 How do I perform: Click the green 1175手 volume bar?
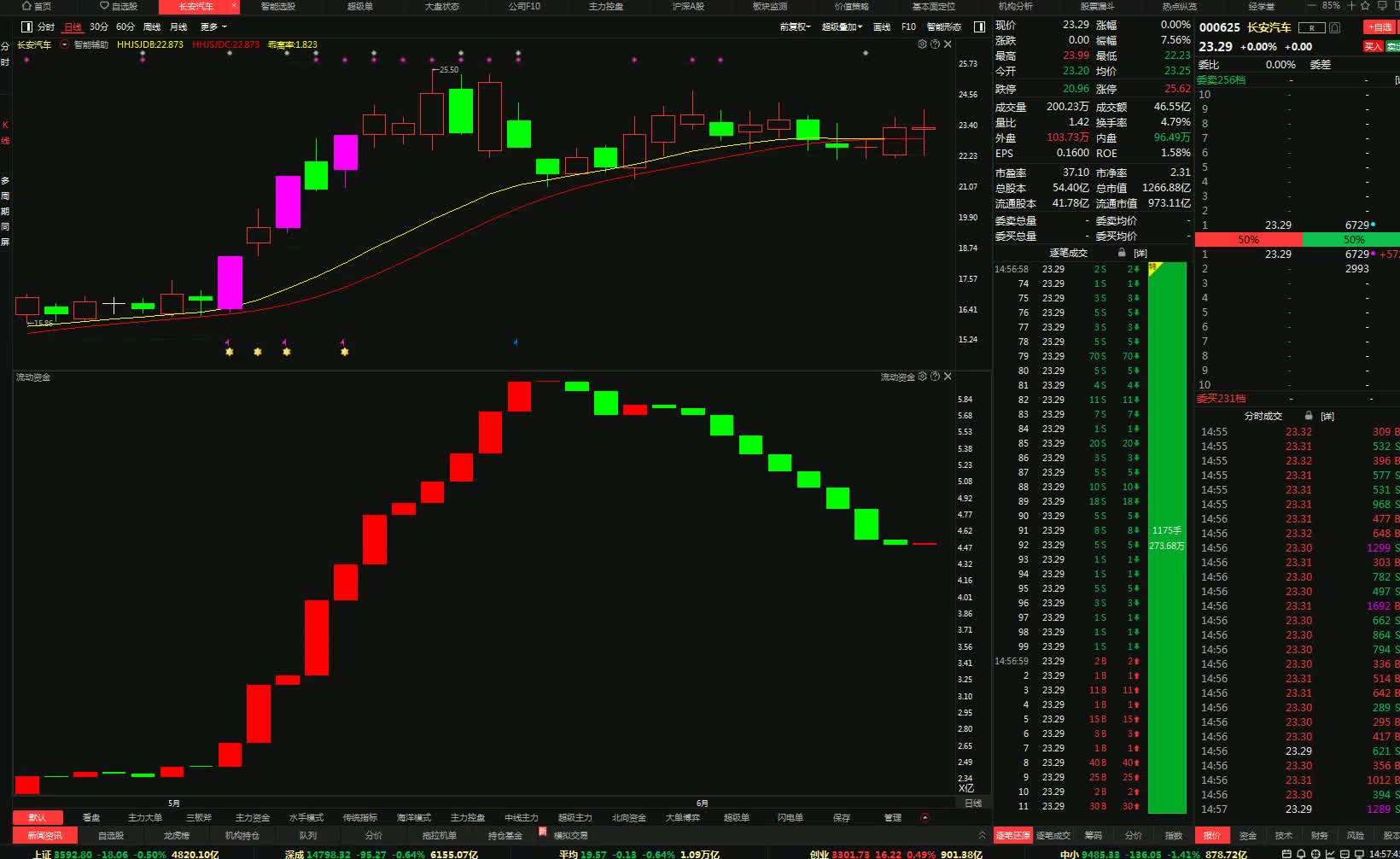[x=1167, y=537]
